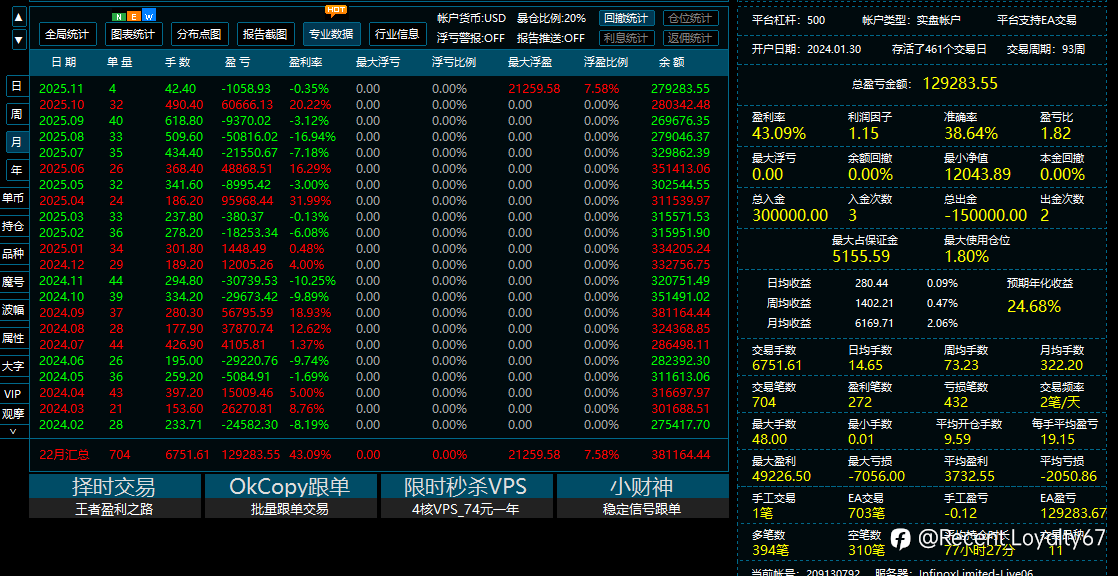Click the 返佣统计 button

tap(690, 38)
